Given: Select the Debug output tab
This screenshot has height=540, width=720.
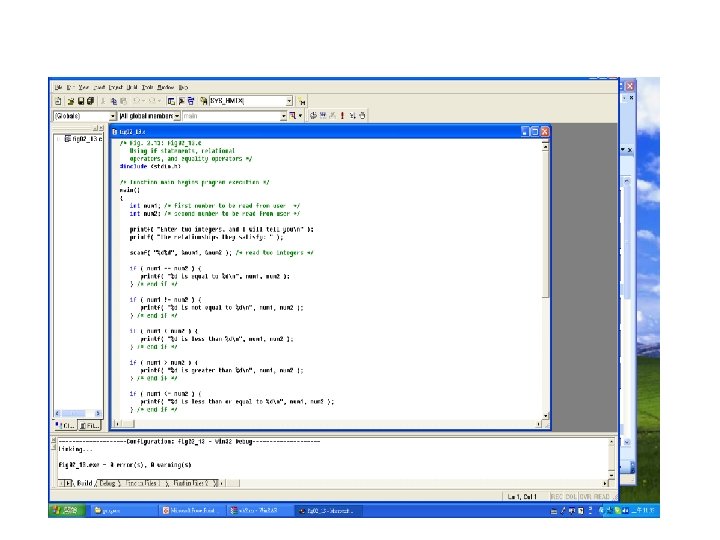Looking at the screenshot, I should point(107,483).
